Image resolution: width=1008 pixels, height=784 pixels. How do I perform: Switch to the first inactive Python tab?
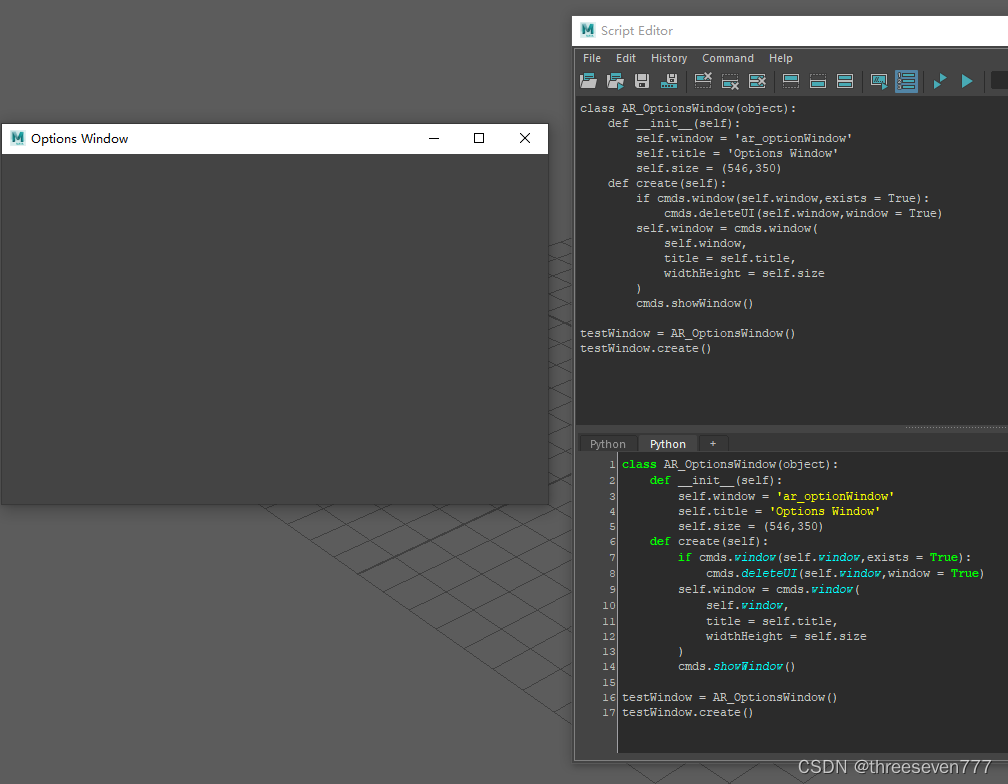click(x=608, y=444)
